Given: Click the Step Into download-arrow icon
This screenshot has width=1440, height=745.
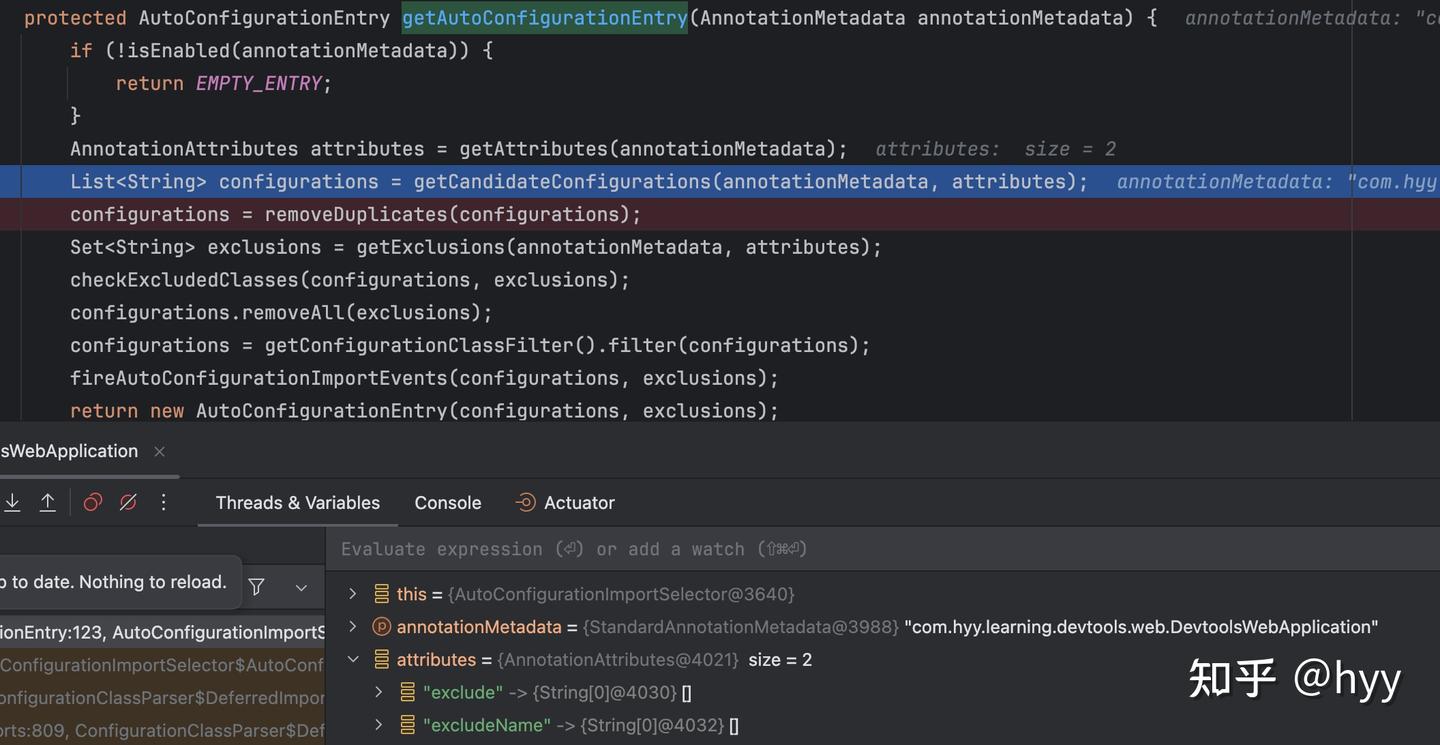Looking at the screenshot, I should click(x=12, y=503).
